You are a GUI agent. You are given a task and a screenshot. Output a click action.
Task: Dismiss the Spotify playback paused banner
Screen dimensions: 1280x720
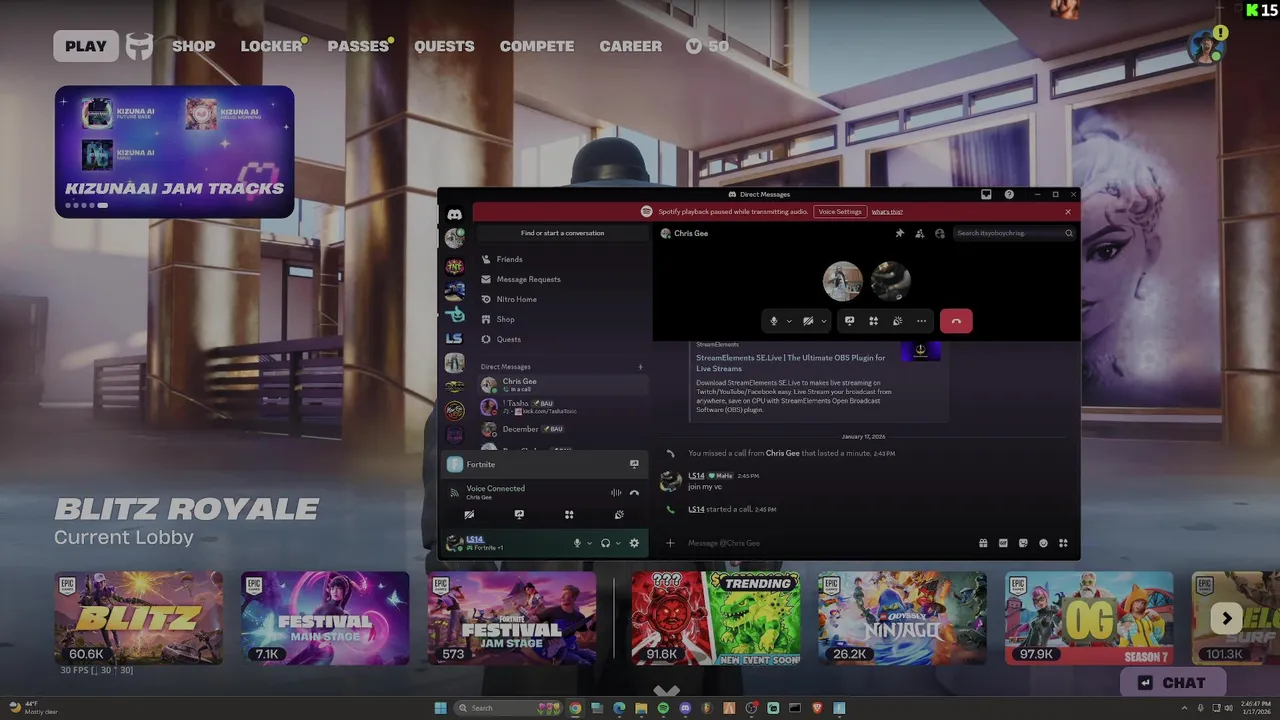(1067, 212)
